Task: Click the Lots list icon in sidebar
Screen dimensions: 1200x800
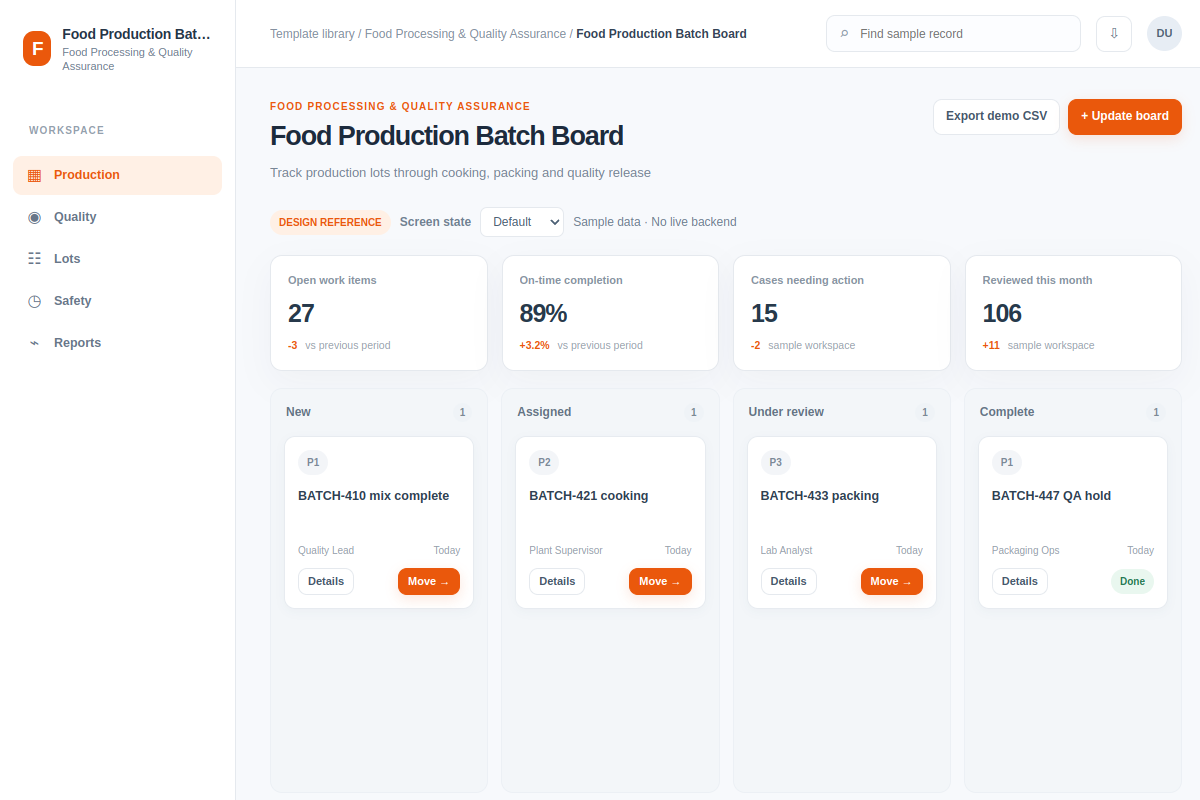Action: click(34, 259)
